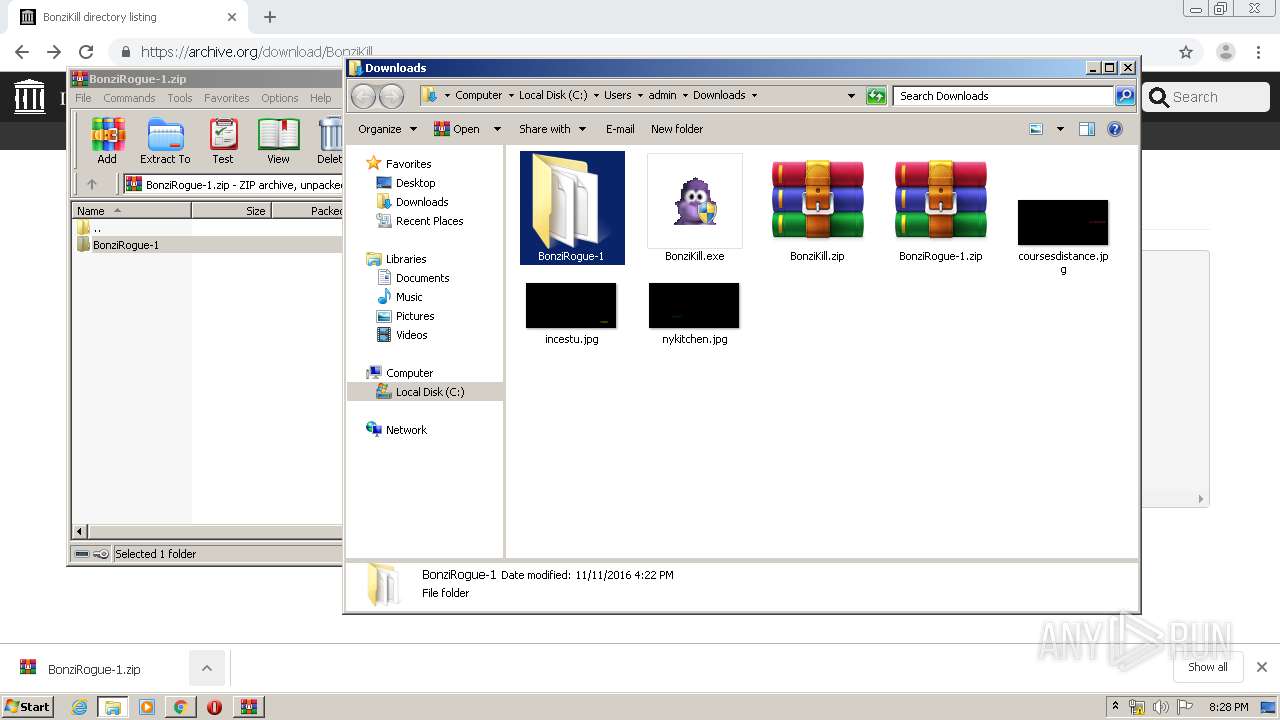
Task: Select the BonziKill.zip archive
Action: tap(817, 208)
